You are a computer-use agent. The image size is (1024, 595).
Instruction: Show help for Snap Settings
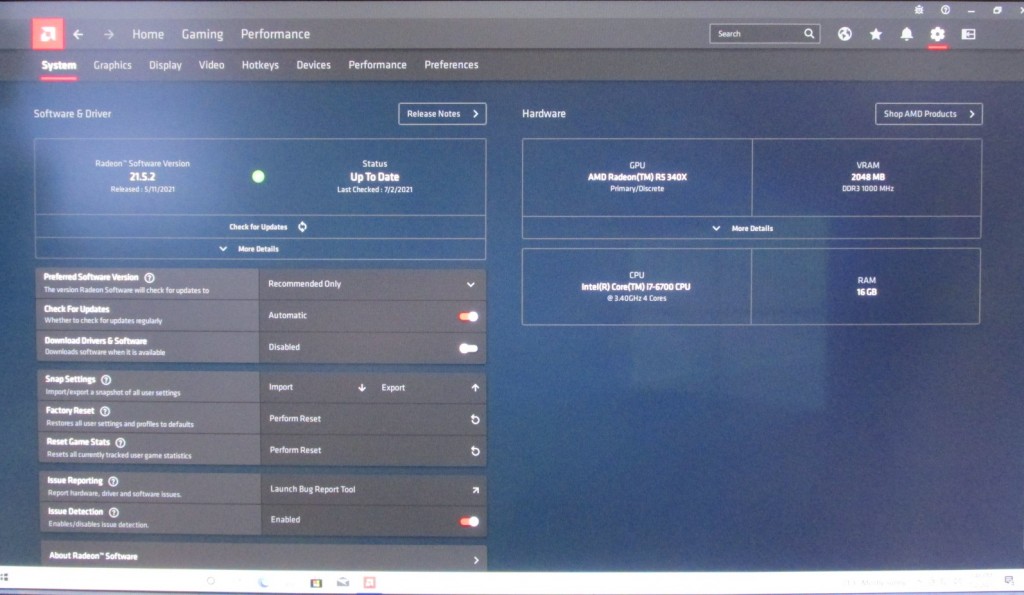[x=106, y=379]
